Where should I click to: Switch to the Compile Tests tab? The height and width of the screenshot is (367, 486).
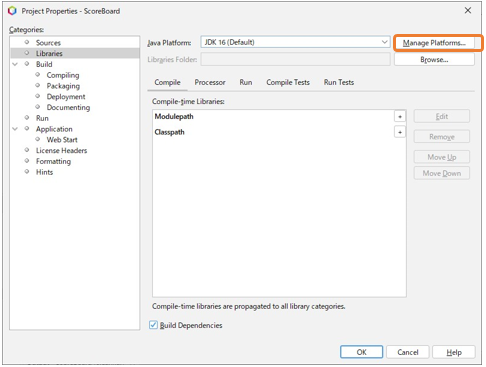288,82
